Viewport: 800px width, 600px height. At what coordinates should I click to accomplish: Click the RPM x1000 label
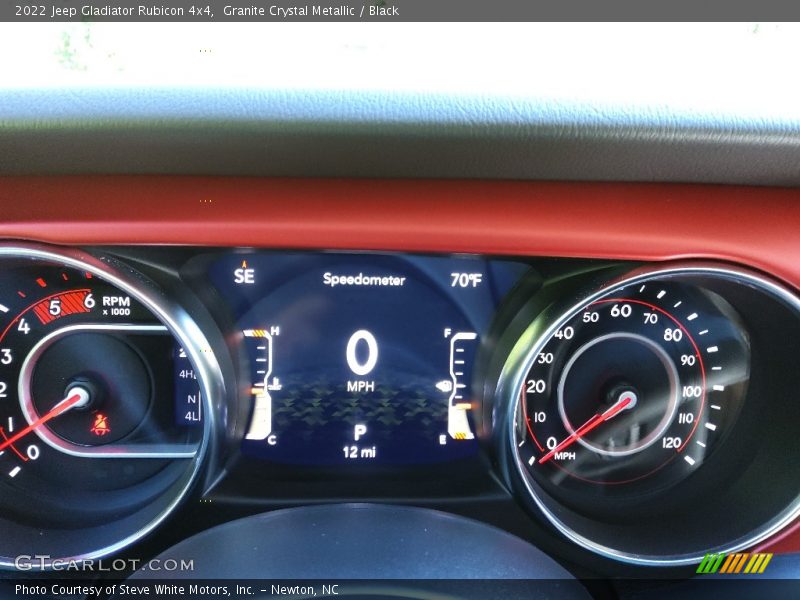tap(116, 306)
